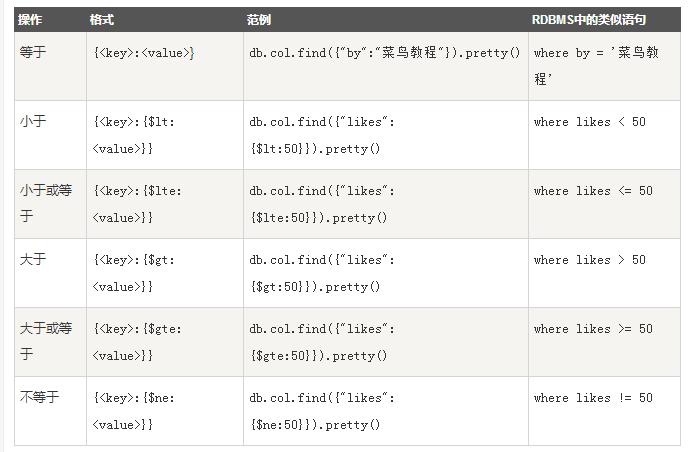
Task: Click the 格式 column header
Action: (165, 19)
